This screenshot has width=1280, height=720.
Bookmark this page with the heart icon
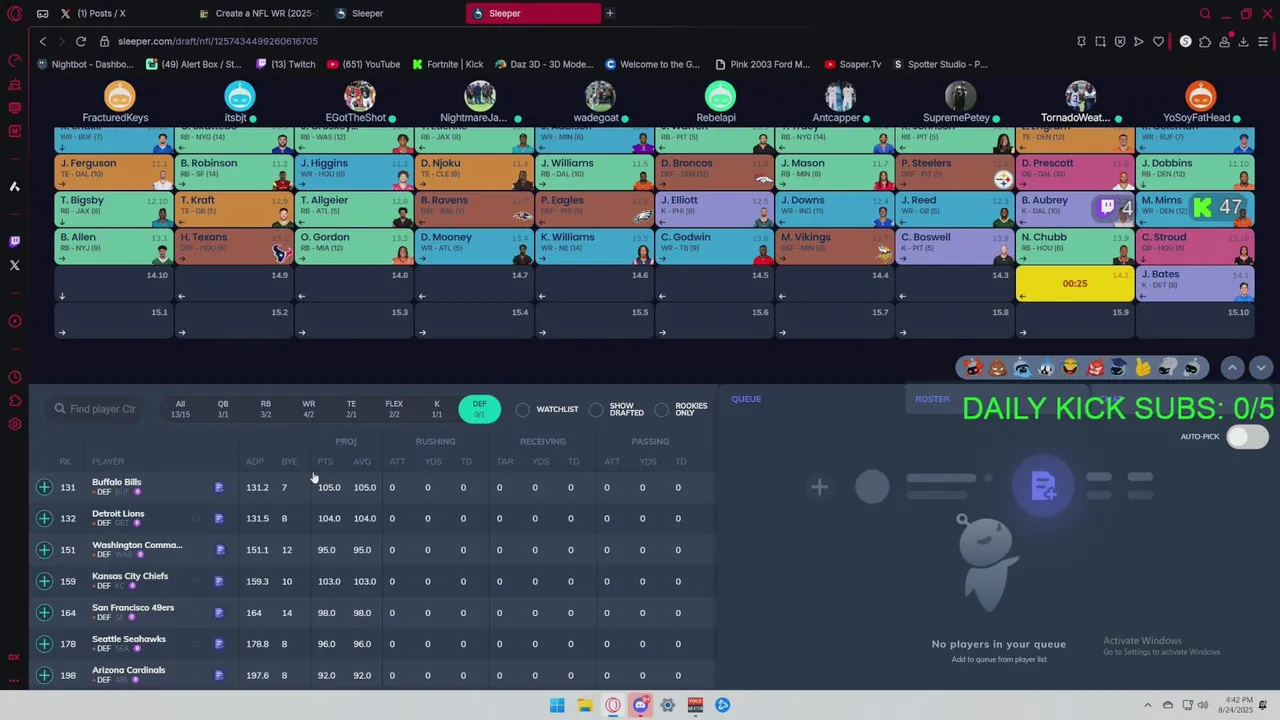click(1158, 41)
